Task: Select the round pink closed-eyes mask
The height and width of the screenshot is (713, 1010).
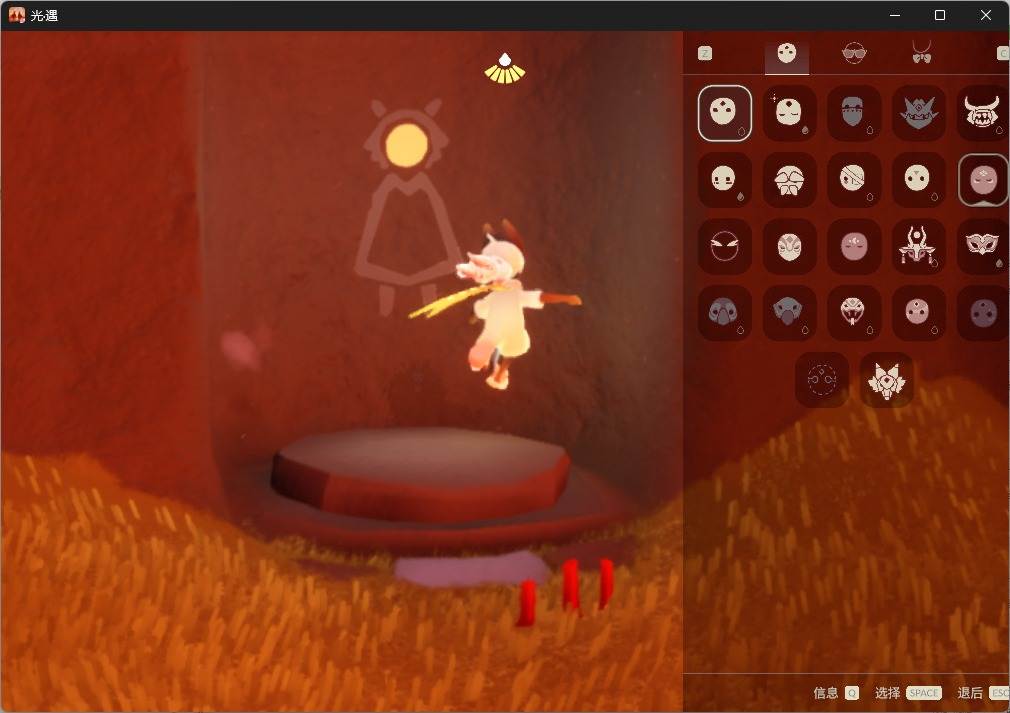Action: click(x=853, y=246)
